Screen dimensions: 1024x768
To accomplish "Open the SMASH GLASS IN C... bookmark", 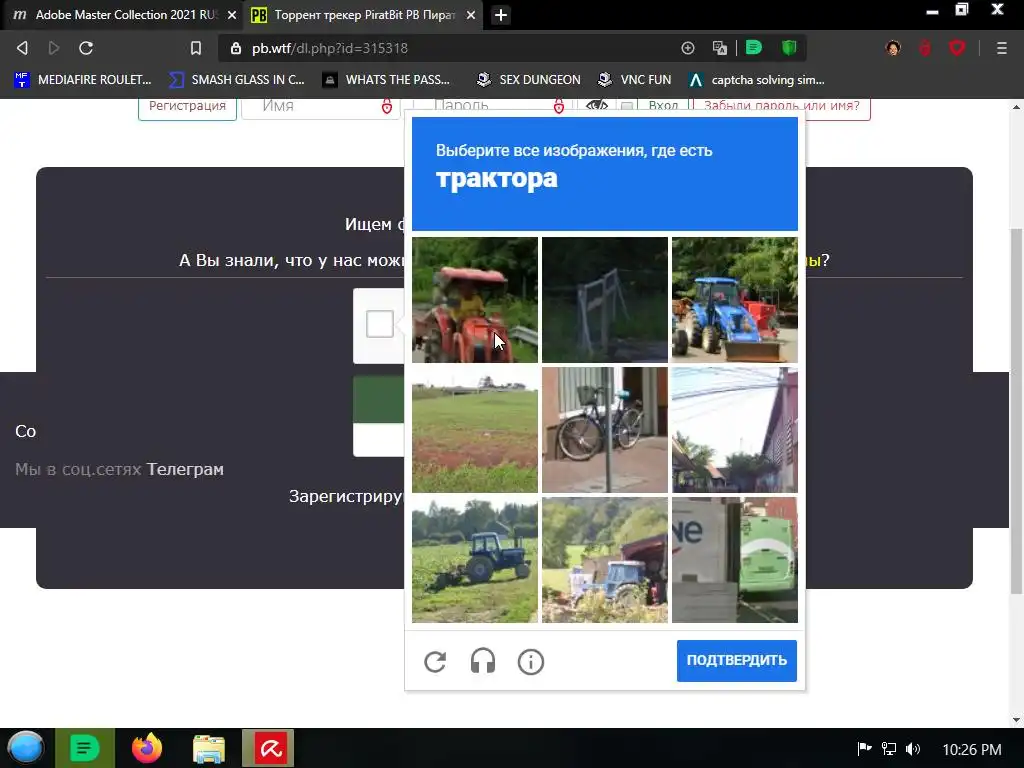I will pos(236,80).
